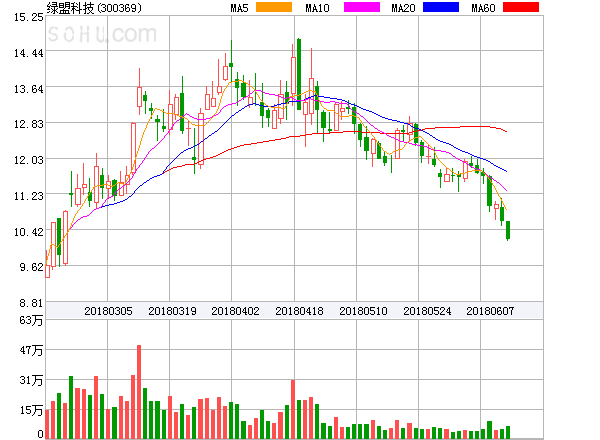Click the 20180319 date label
The width and height of the screenshot is (600, 440).
(x=172, y=311)
